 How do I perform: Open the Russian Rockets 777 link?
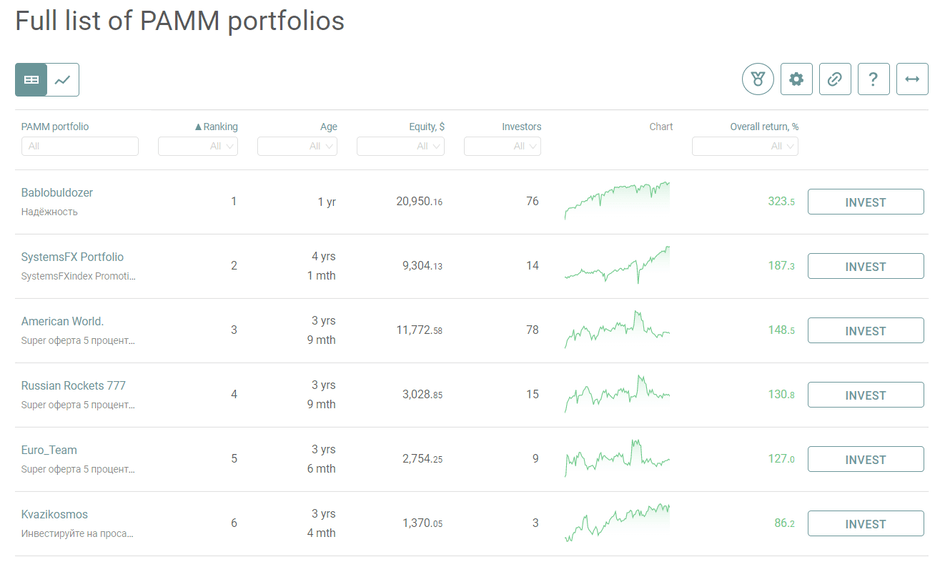coord(73,386)
